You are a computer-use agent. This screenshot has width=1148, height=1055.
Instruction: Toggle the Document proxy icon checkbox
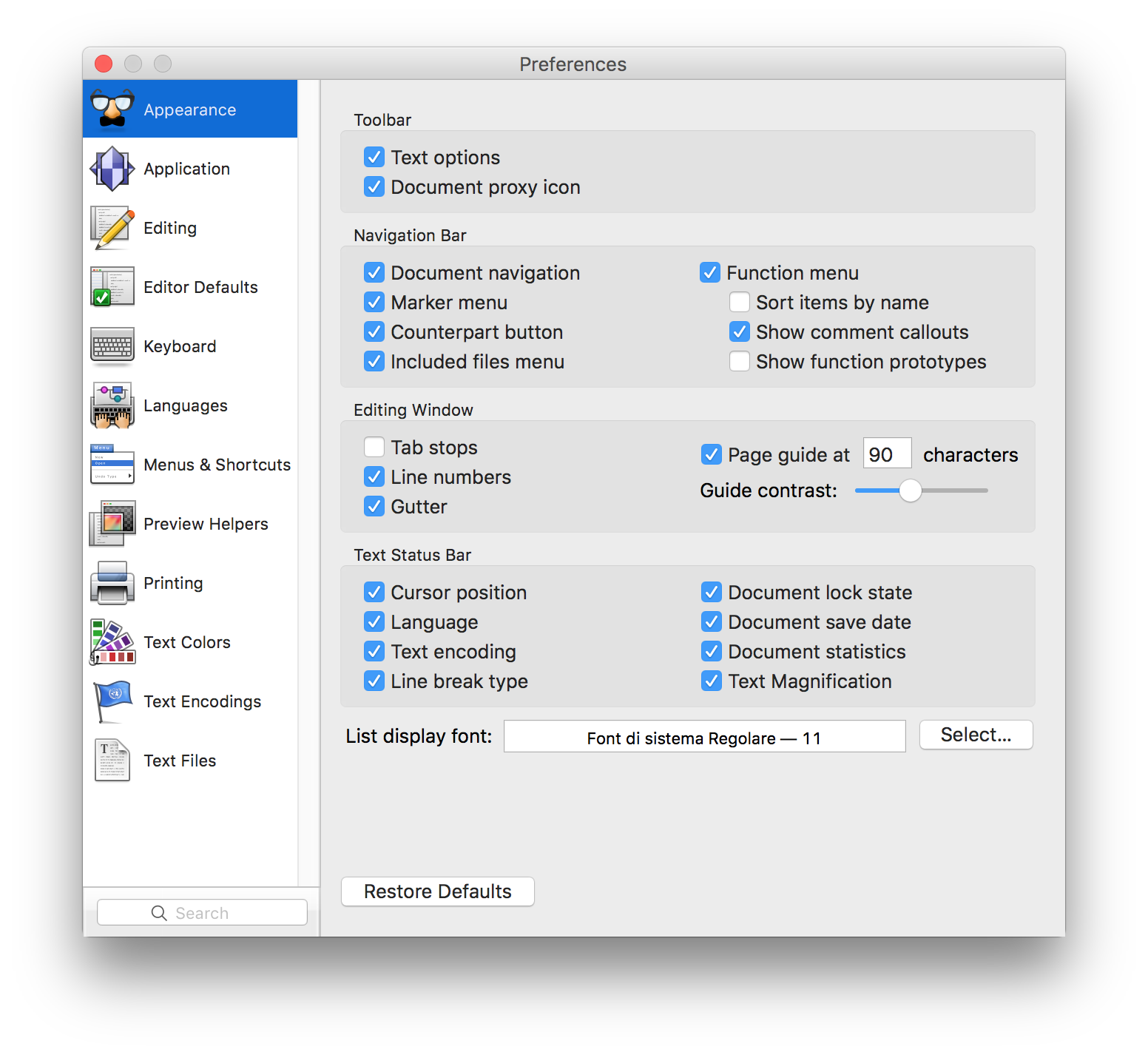(x=374, y=186)
